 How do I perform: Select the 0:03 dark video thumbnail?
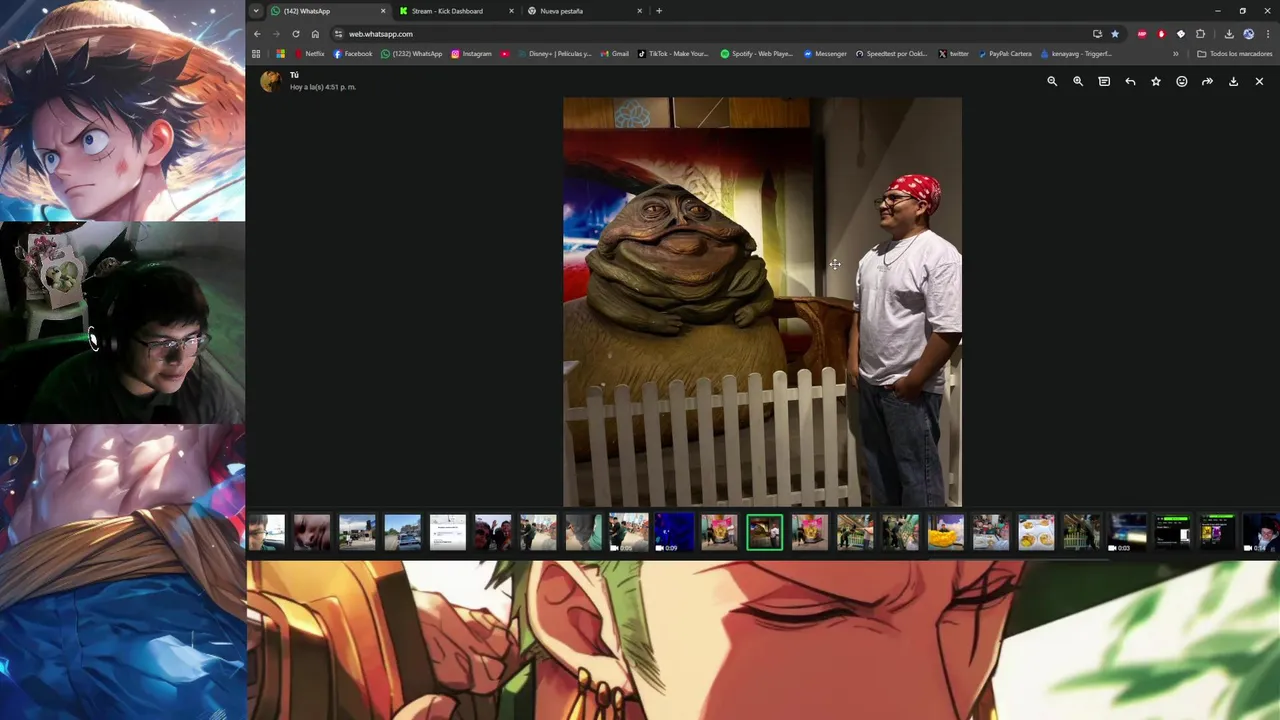click(1127, 532)
